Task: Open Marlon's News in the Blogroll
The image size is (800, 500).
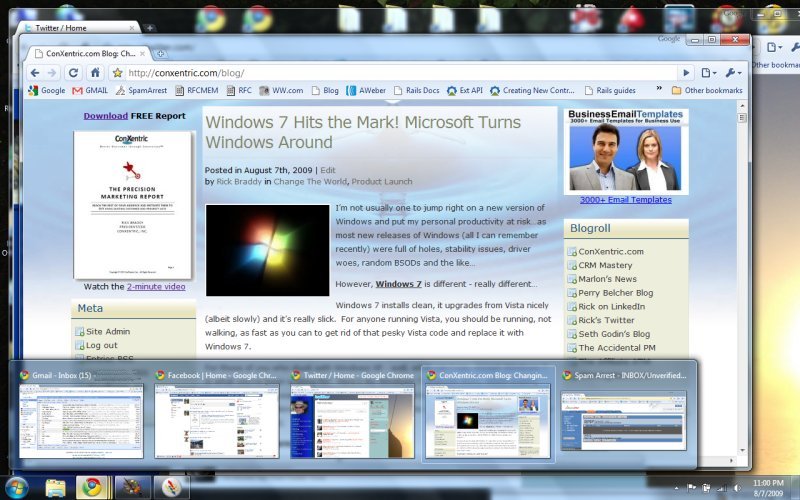Action: pyautogui.click(x=607, y=279)
